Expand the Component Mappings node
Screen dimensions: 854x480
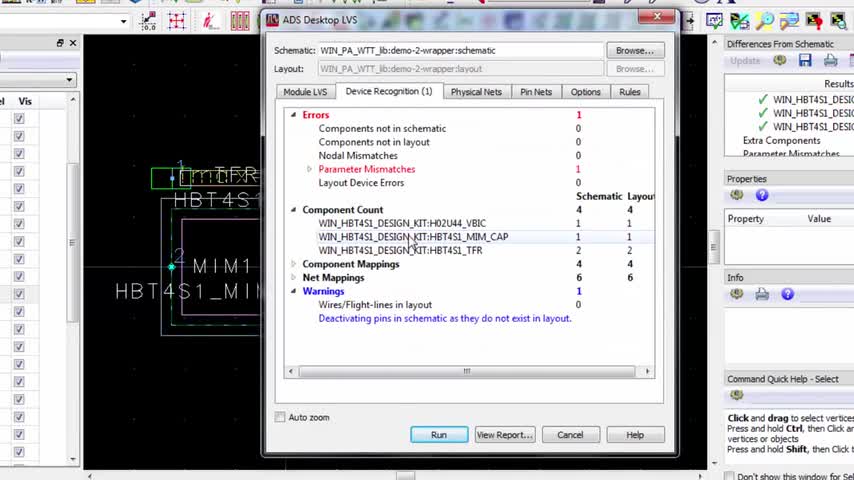coord(294,264)
